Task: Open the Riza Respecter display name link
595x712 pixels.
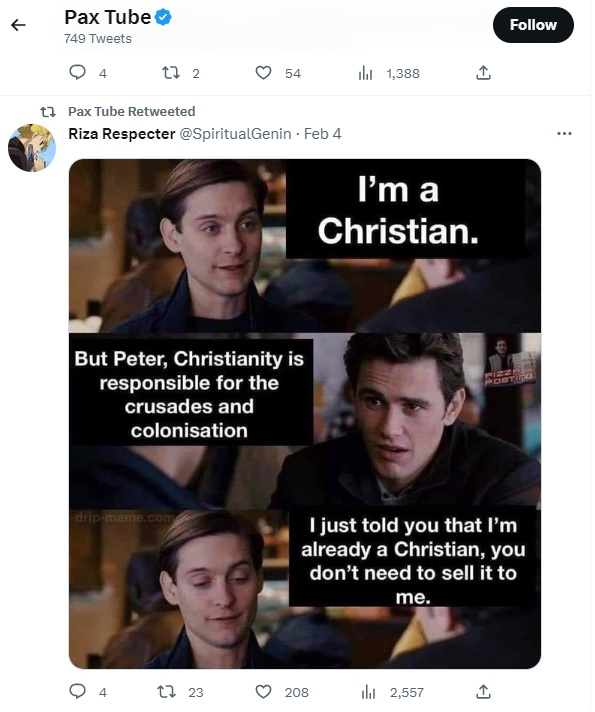Action: click(123, 134)
